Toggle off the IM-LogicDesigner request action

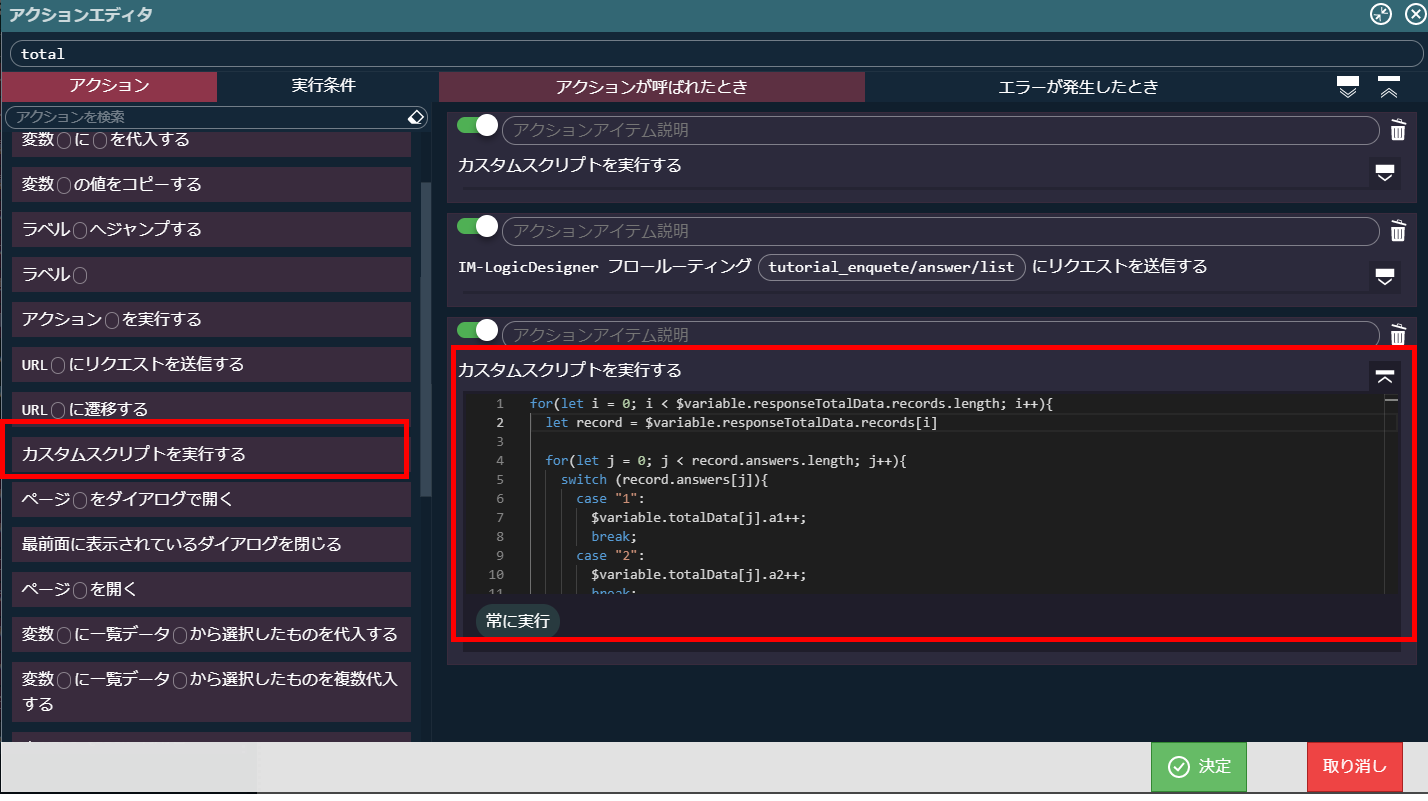pos(477,227)
